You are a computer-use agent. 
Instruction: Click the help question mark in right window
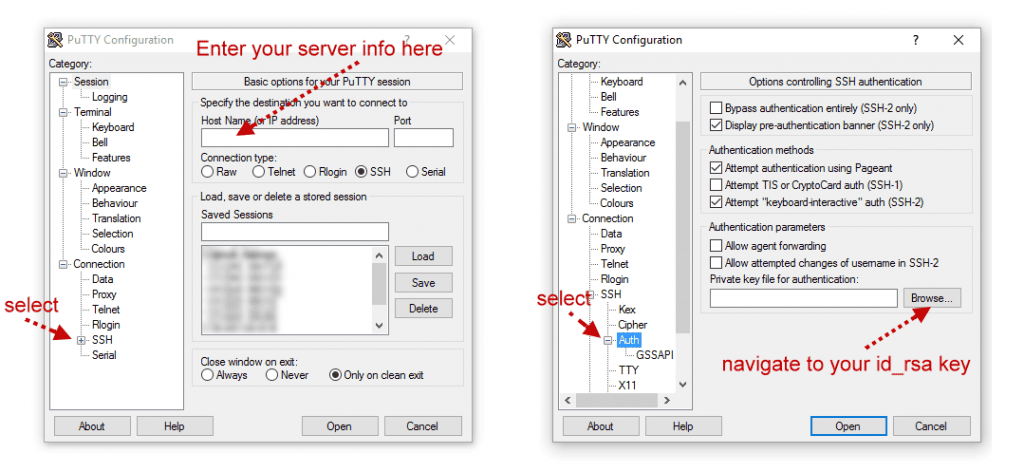916,40
